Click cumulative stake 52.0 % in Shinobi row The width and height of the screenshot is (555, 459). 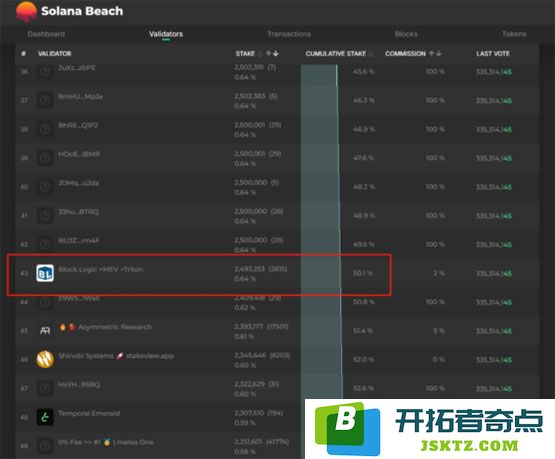(x=364, y=360)
